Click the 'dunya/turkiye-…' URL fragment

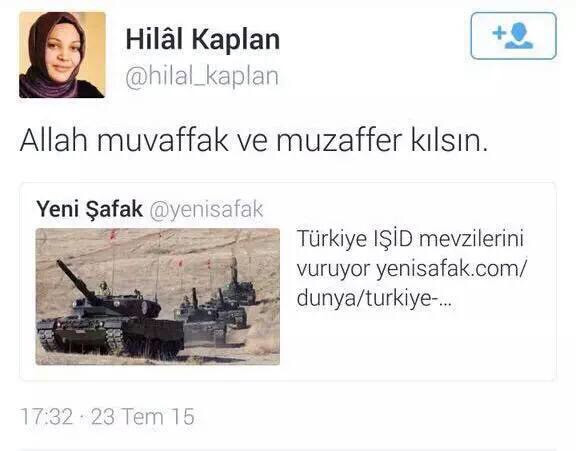[x=376, y=299]
